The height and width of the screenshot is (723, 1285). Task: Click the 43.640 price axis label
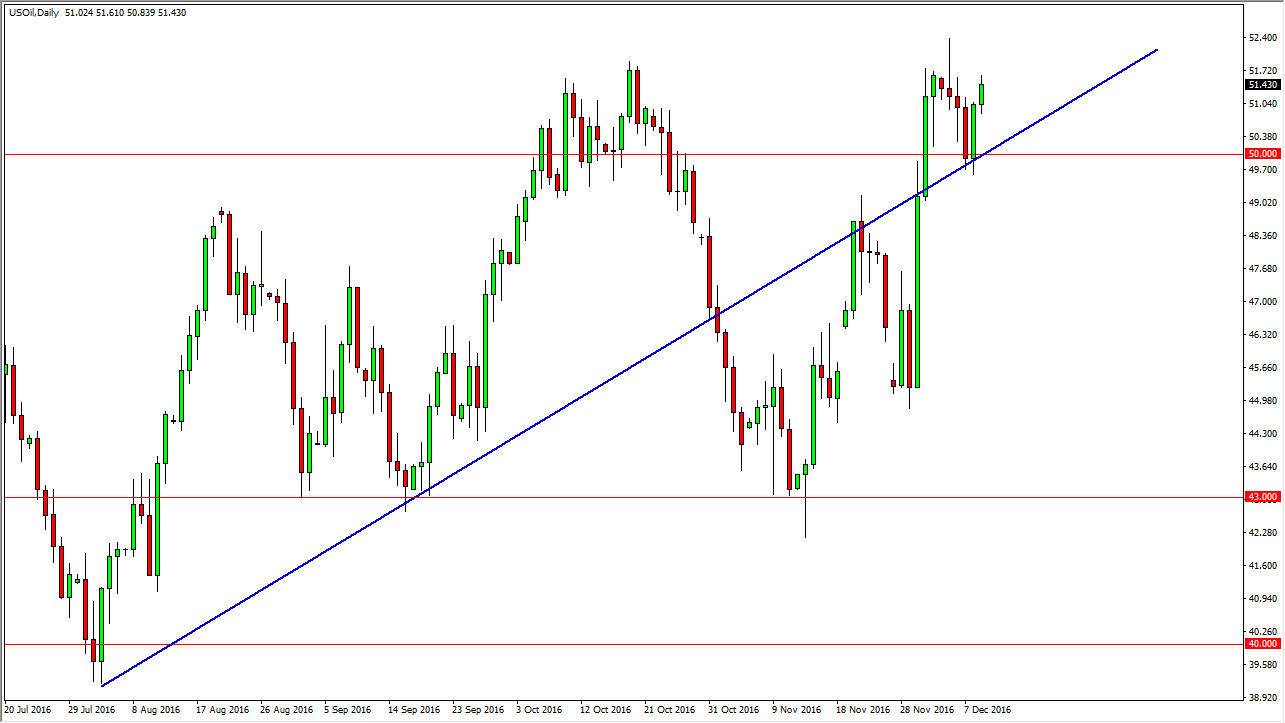coord(1263,467)
